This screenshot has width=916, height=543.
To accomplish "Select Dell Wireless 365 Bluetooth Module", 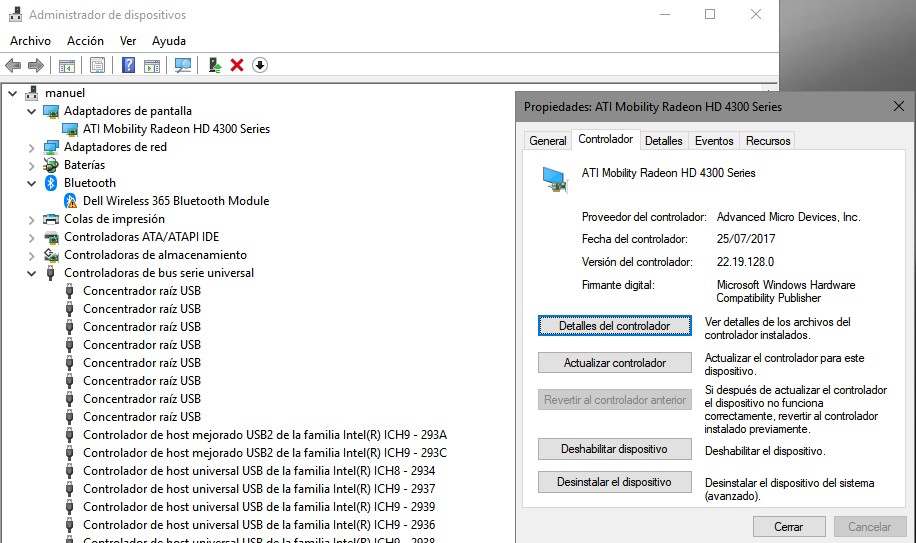I will [x=176, y=201].
